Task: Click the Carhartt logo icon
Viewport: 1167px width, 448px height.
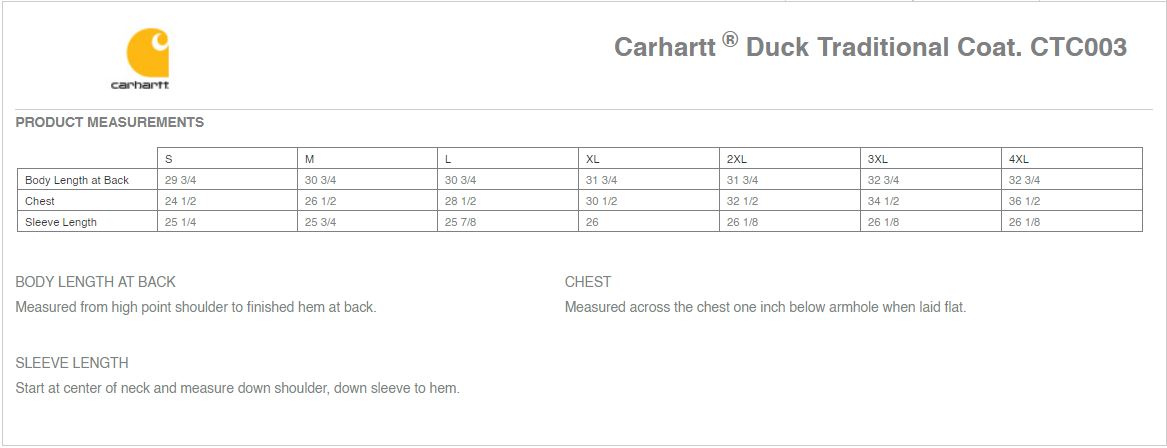Action: [147, 53]
